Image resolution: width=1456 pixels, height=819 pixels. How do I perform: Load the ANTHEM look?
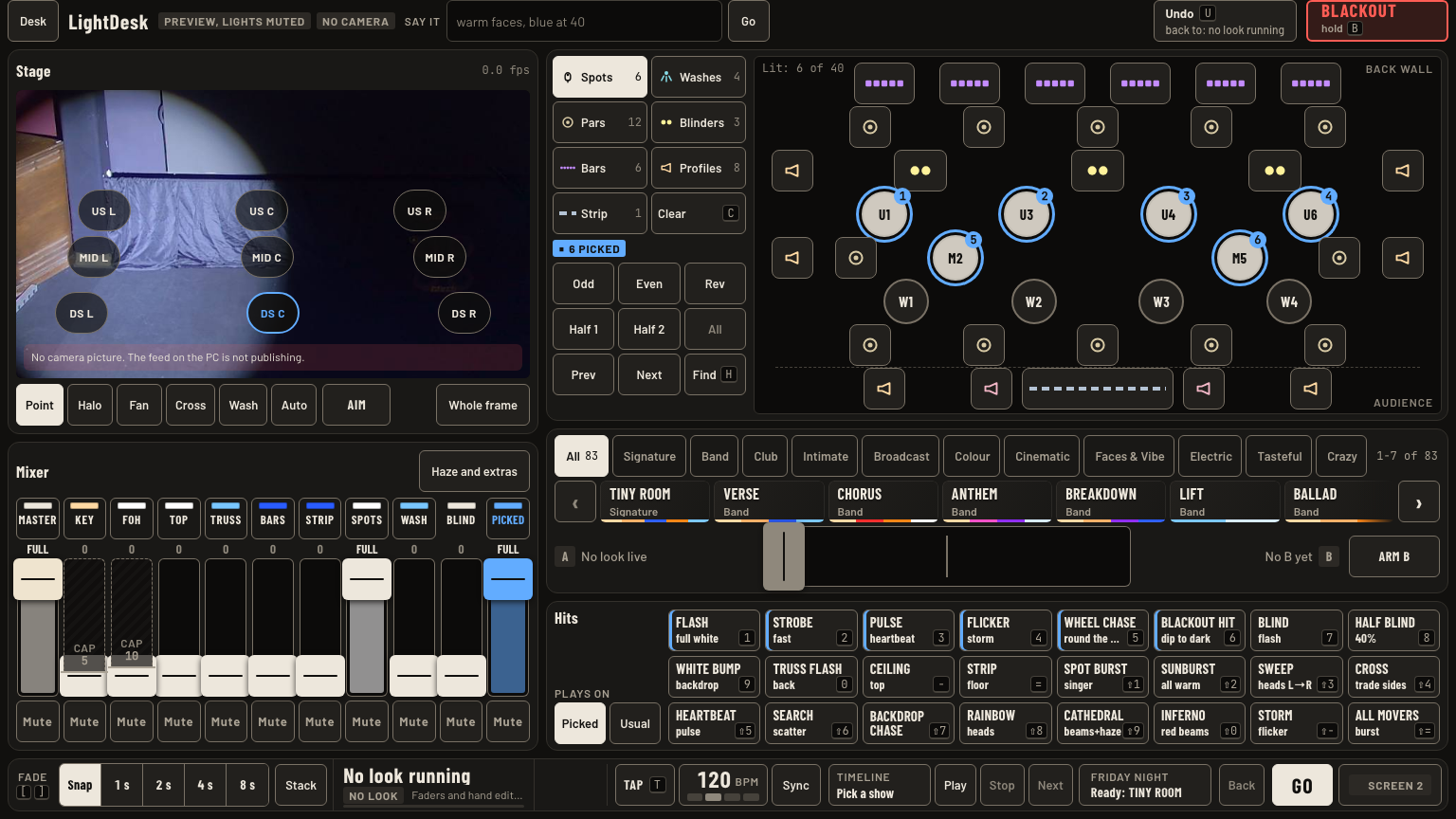pyautogui.click(x=995, y=501)
